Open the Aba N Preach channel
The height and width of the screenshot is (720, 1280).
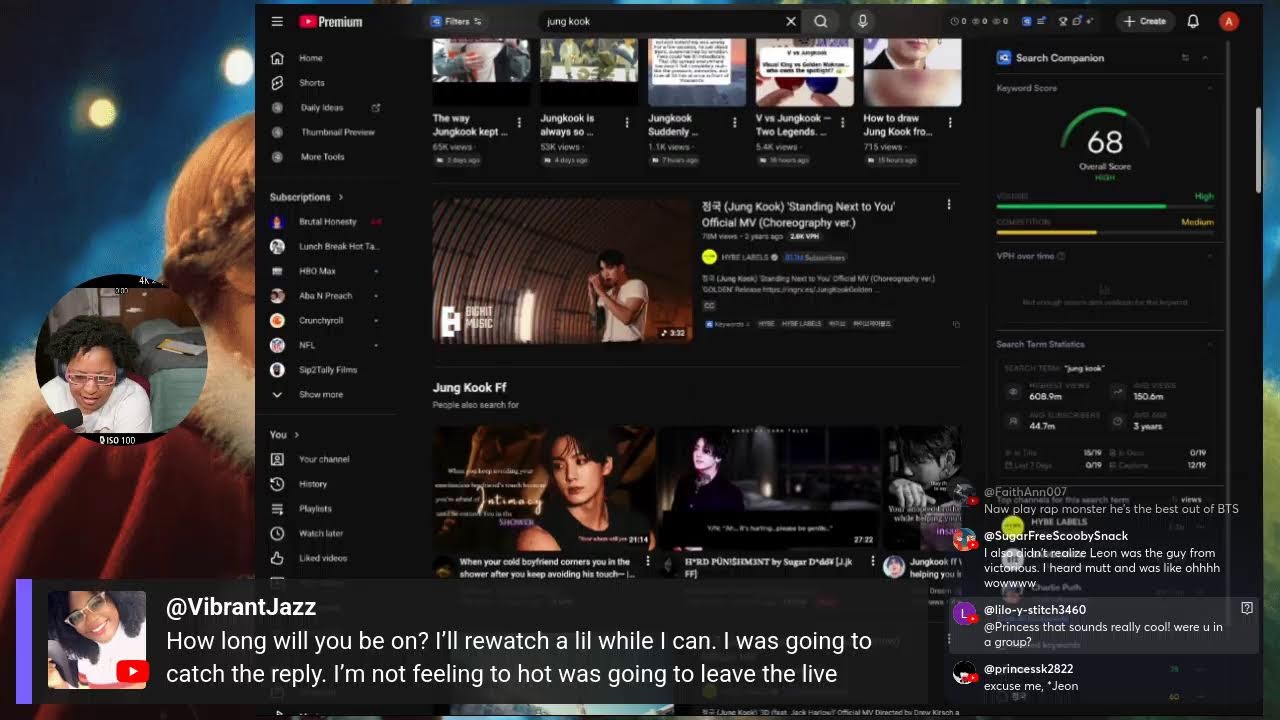[x=325, y=296]
